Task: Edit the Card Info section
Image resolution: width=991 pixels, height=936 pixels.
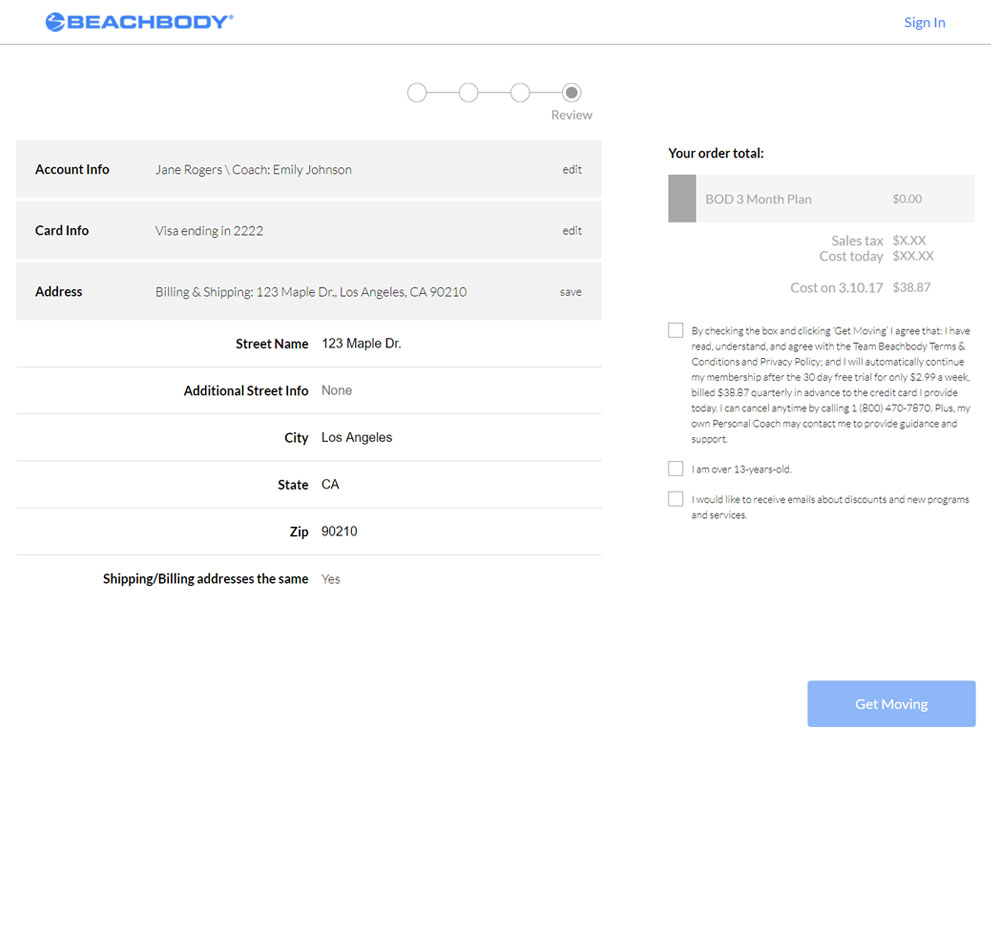Action: pos(572,231)
